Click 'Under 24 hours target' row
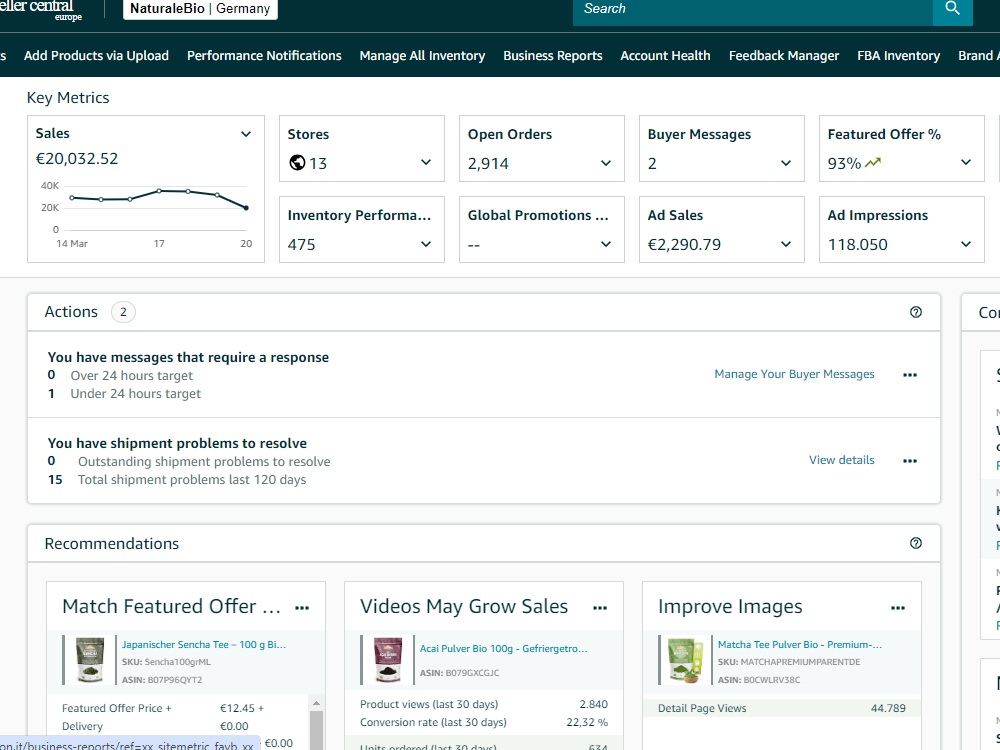1000x750 pixels. tap(125, 393)
